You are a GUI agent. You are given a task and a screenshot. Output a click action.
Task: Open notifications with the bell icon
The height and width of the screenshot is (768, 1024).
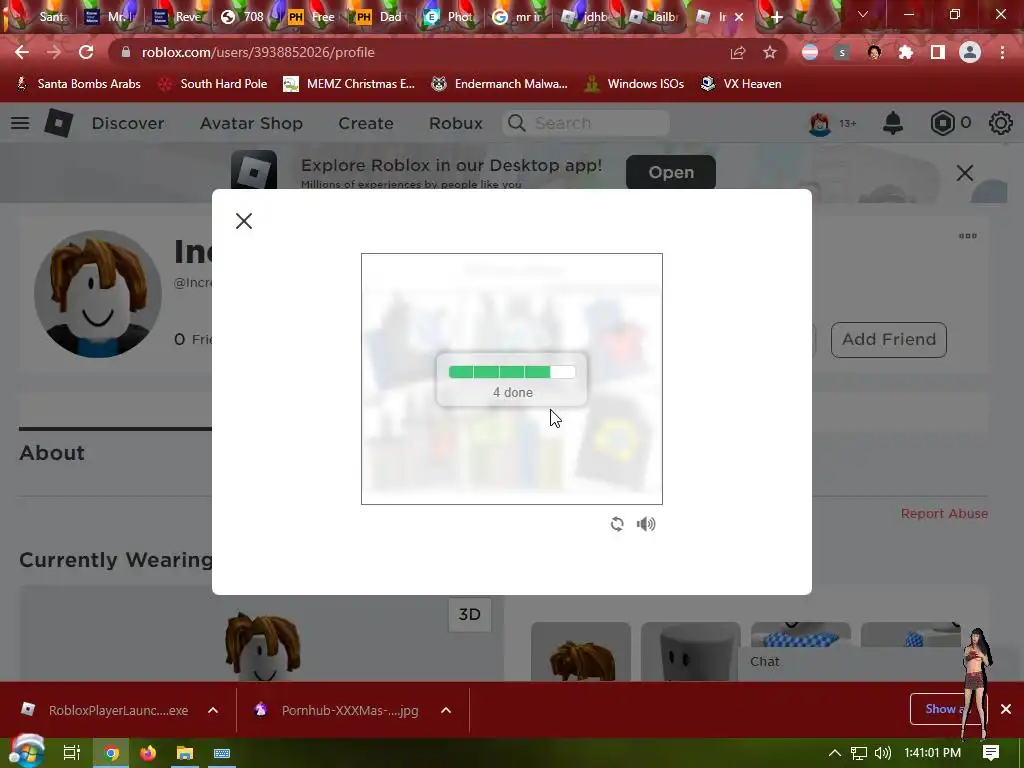(893, 123)
